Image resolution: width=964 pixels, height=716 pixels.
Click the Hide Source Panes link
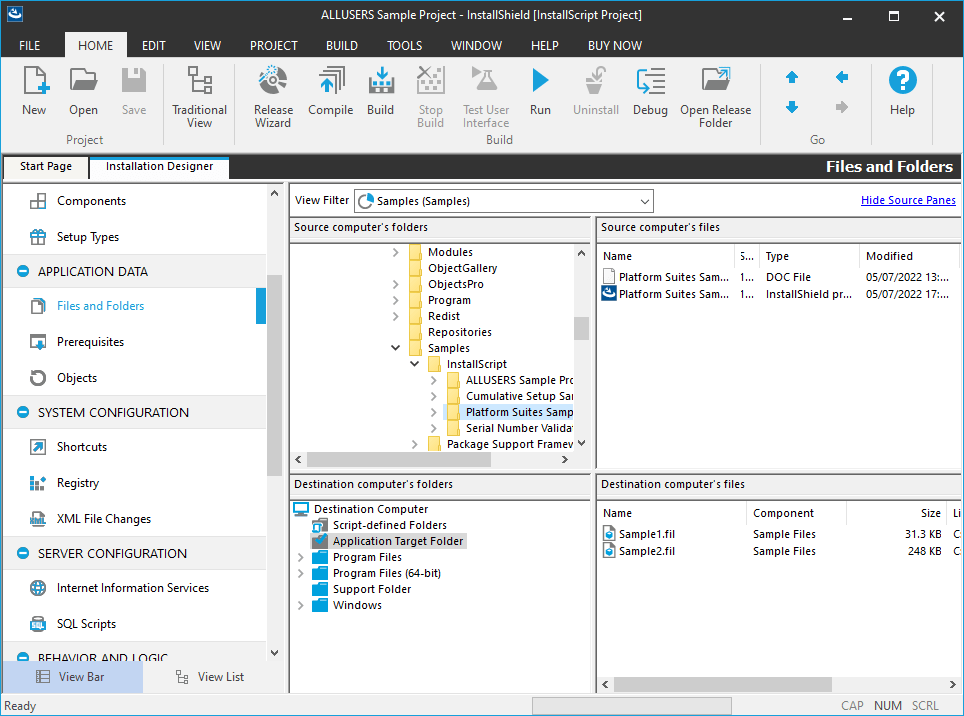(908, 200)
